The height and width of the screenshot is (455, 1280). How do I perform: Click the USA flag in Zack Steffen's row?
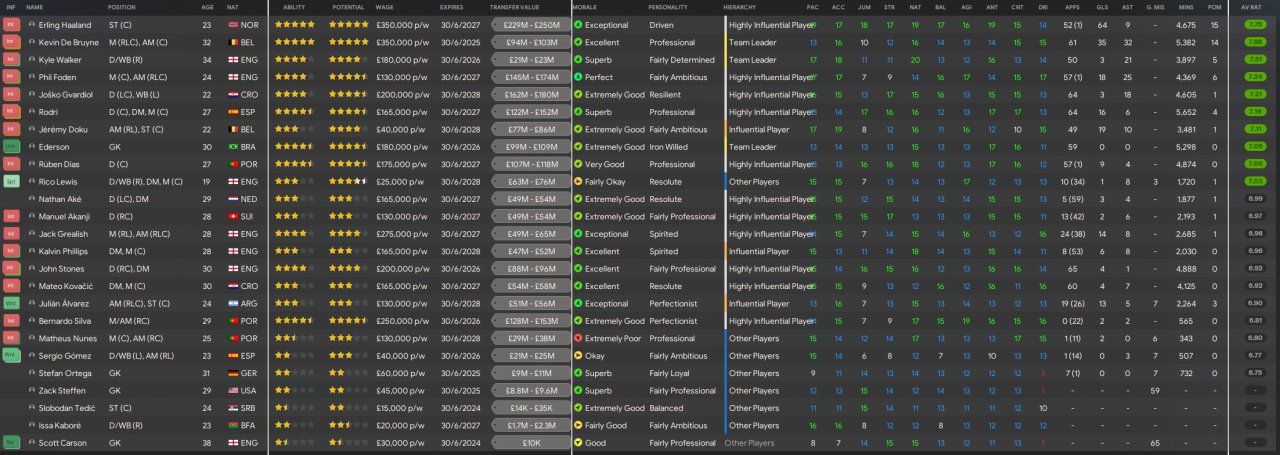(234, 390)
